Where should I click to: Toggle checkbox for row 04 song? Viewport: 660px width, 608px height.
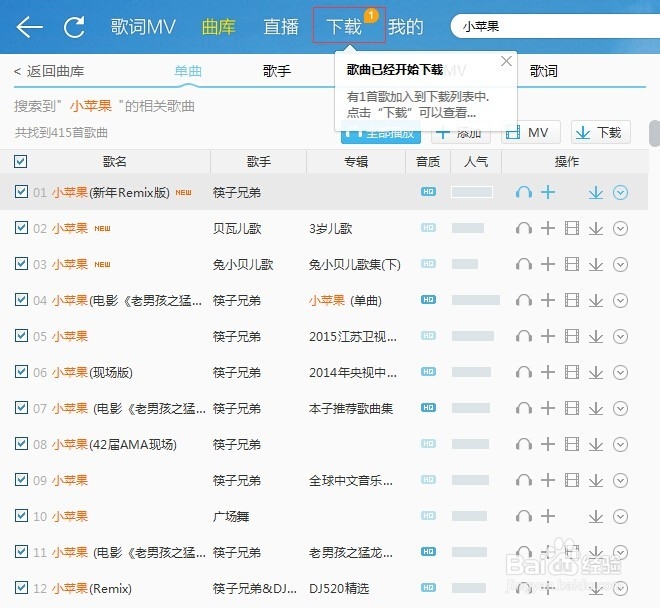coord(21,299)
